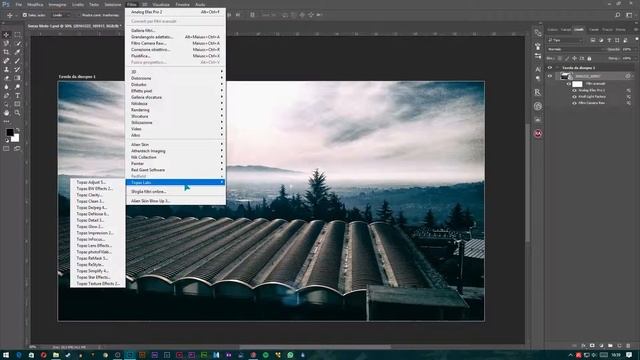Swap foreground and background colors
Image resolution: width=640 pixels, height=360 pixels.
point(17,130)
